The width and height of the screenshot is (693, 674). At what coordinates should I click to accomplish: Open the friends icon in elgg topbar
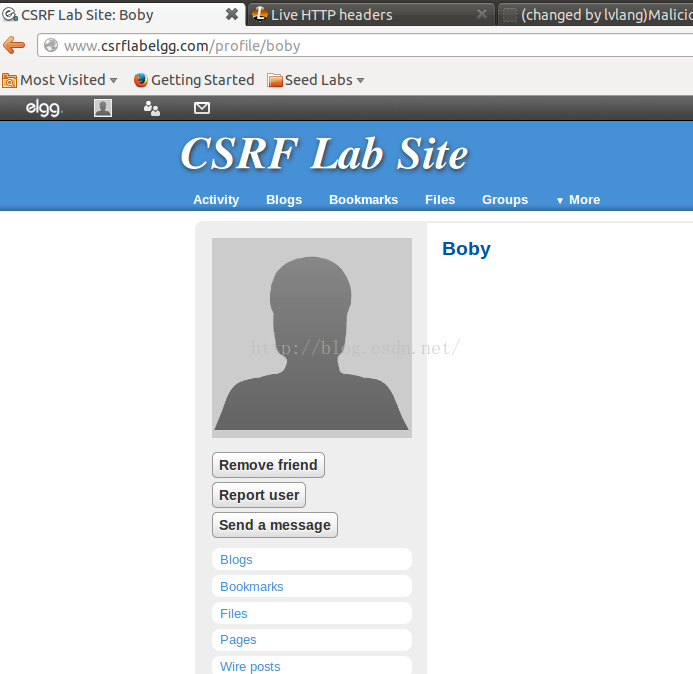tap(152, 108)
